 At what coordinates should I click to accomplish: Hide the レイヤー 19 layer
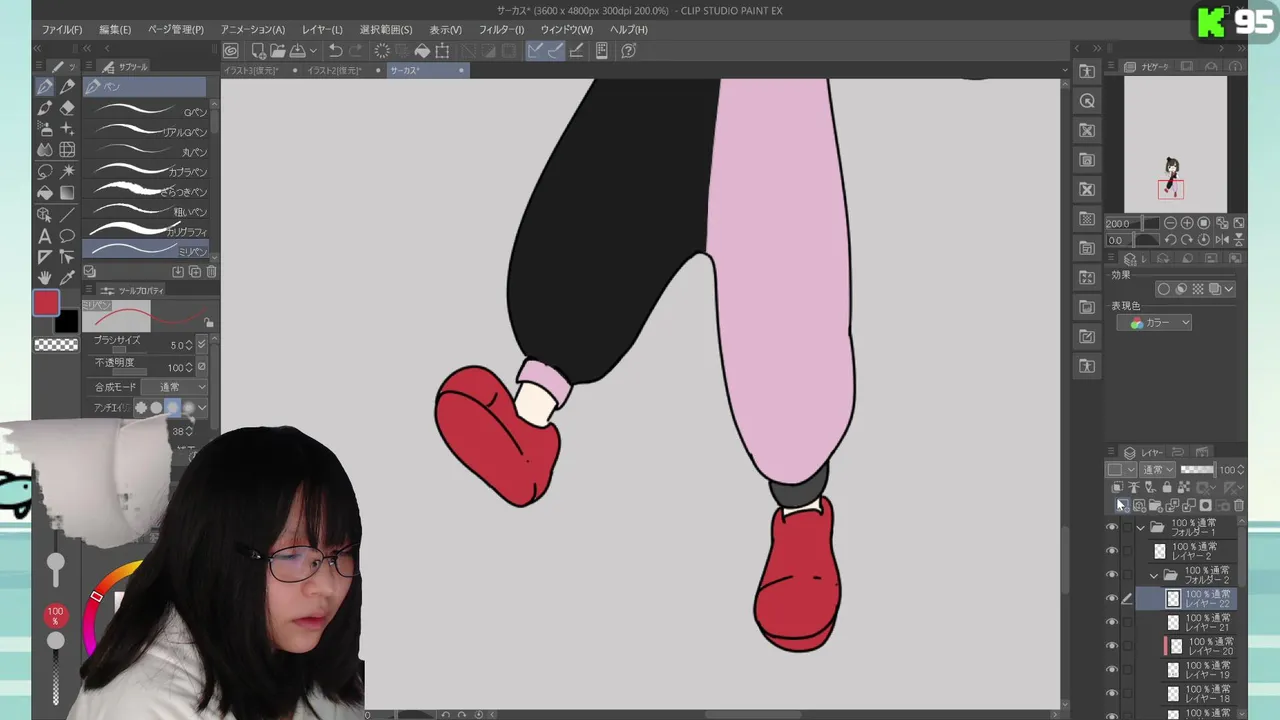point(1112,669)
